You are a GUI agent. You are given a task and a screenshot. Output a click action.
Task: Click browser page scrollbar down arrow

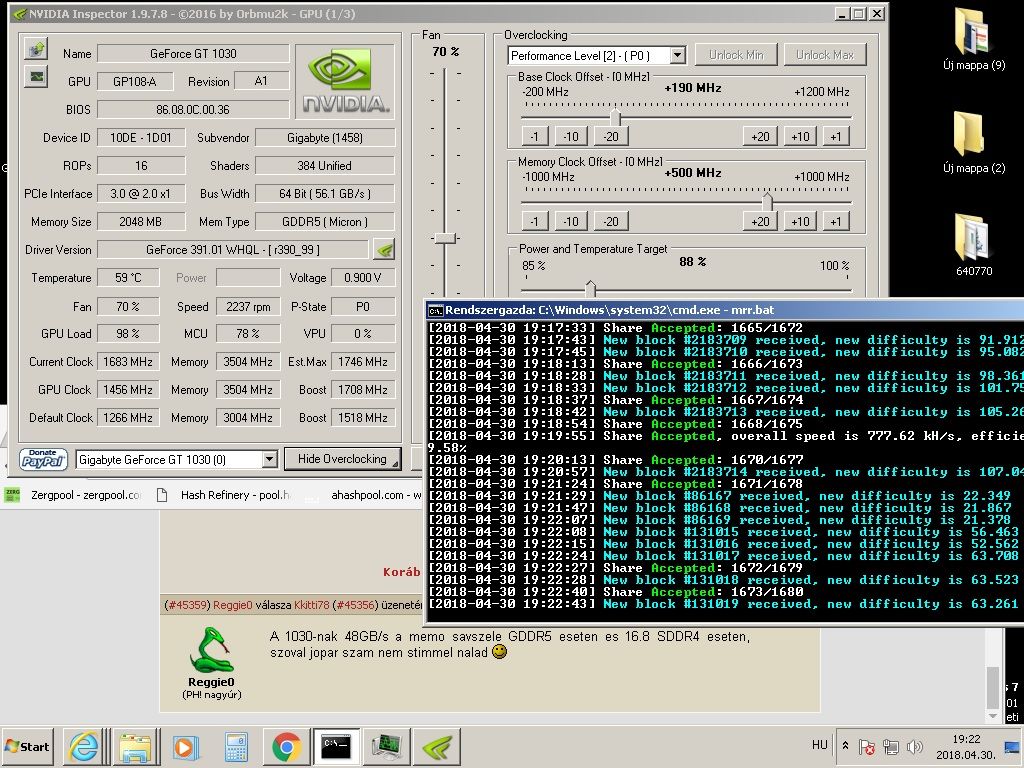pyautogui.click(x=993, y=716)
